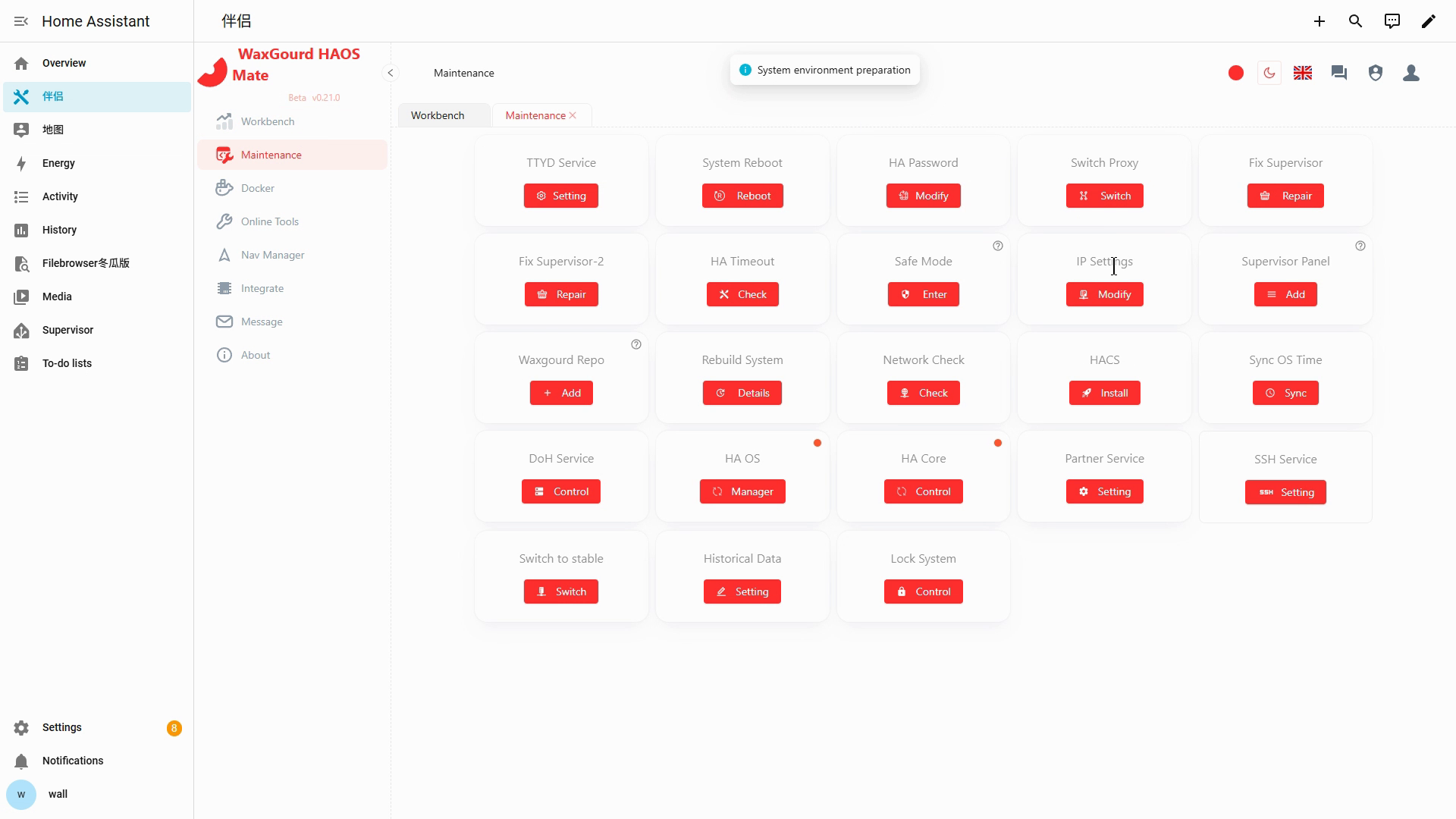This screenshot has width=1456, height=819.
Task: Click IP Settings Modify button
Action: point(1105,294)
